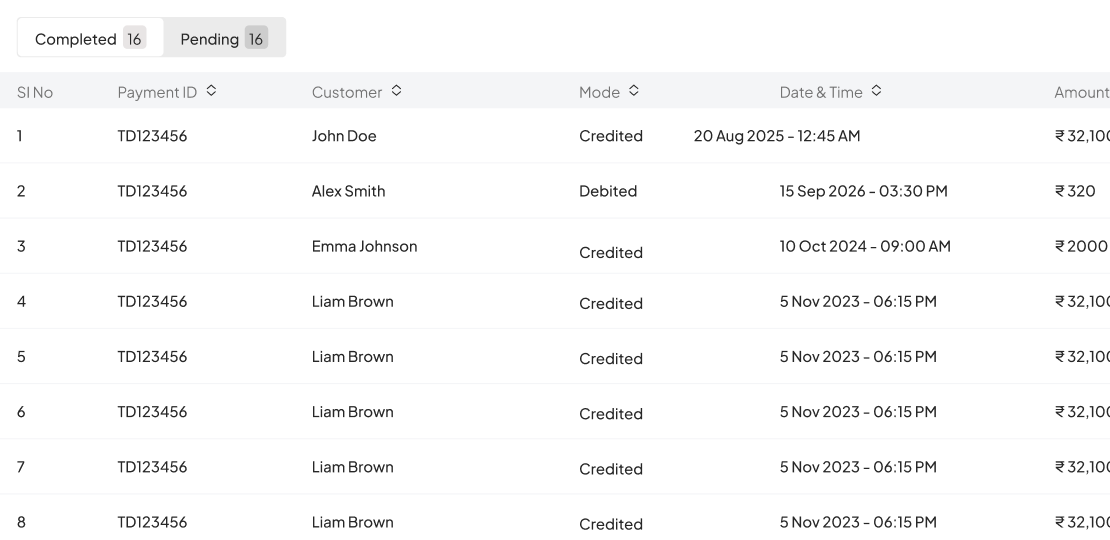Screen dimensions: 1110x540
Task: Open John Doe customer row
Action: [344, 136]
